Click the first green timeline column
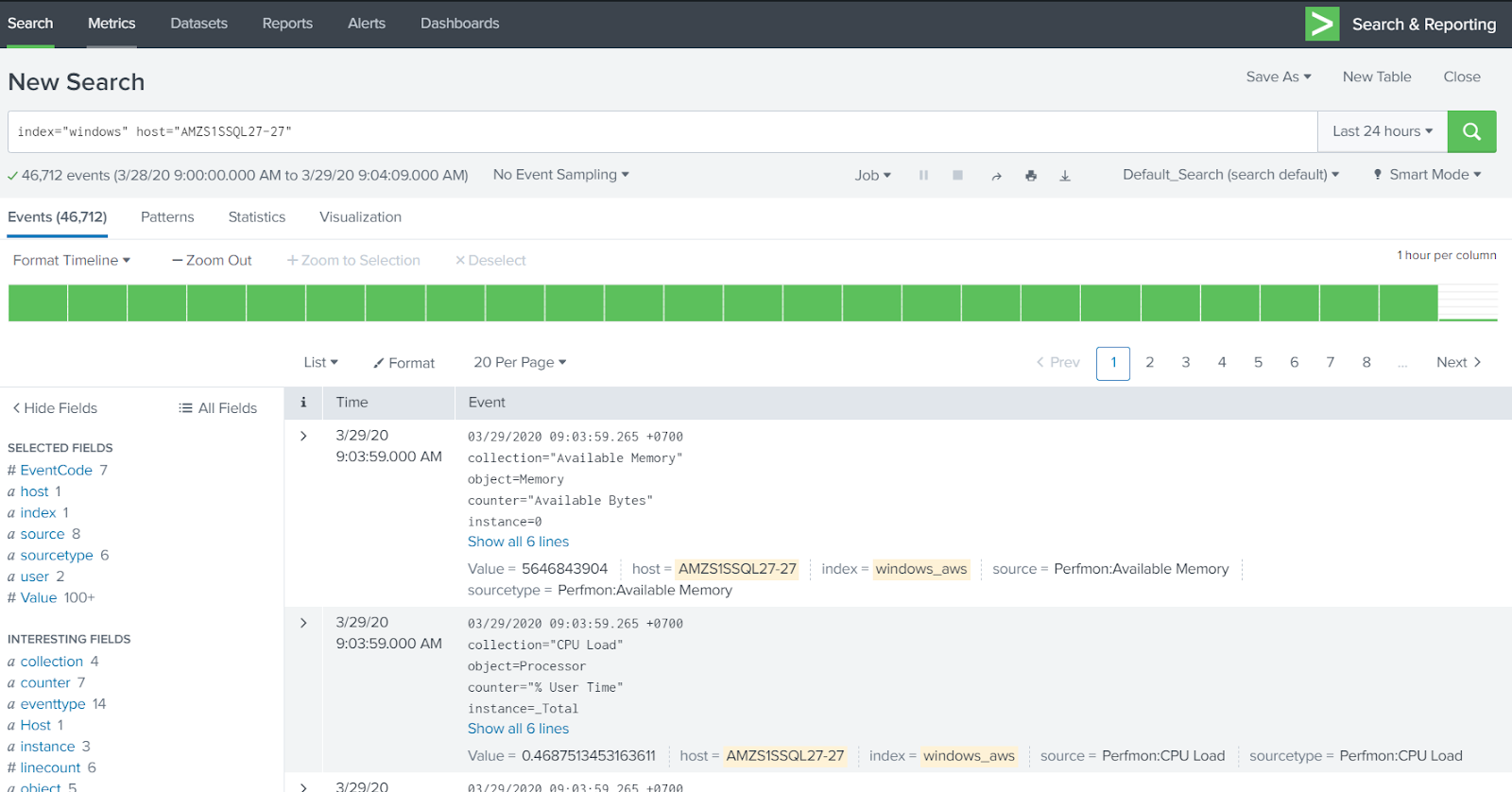The height and width of the screenshot is (792, 1512). pos(38,303)
